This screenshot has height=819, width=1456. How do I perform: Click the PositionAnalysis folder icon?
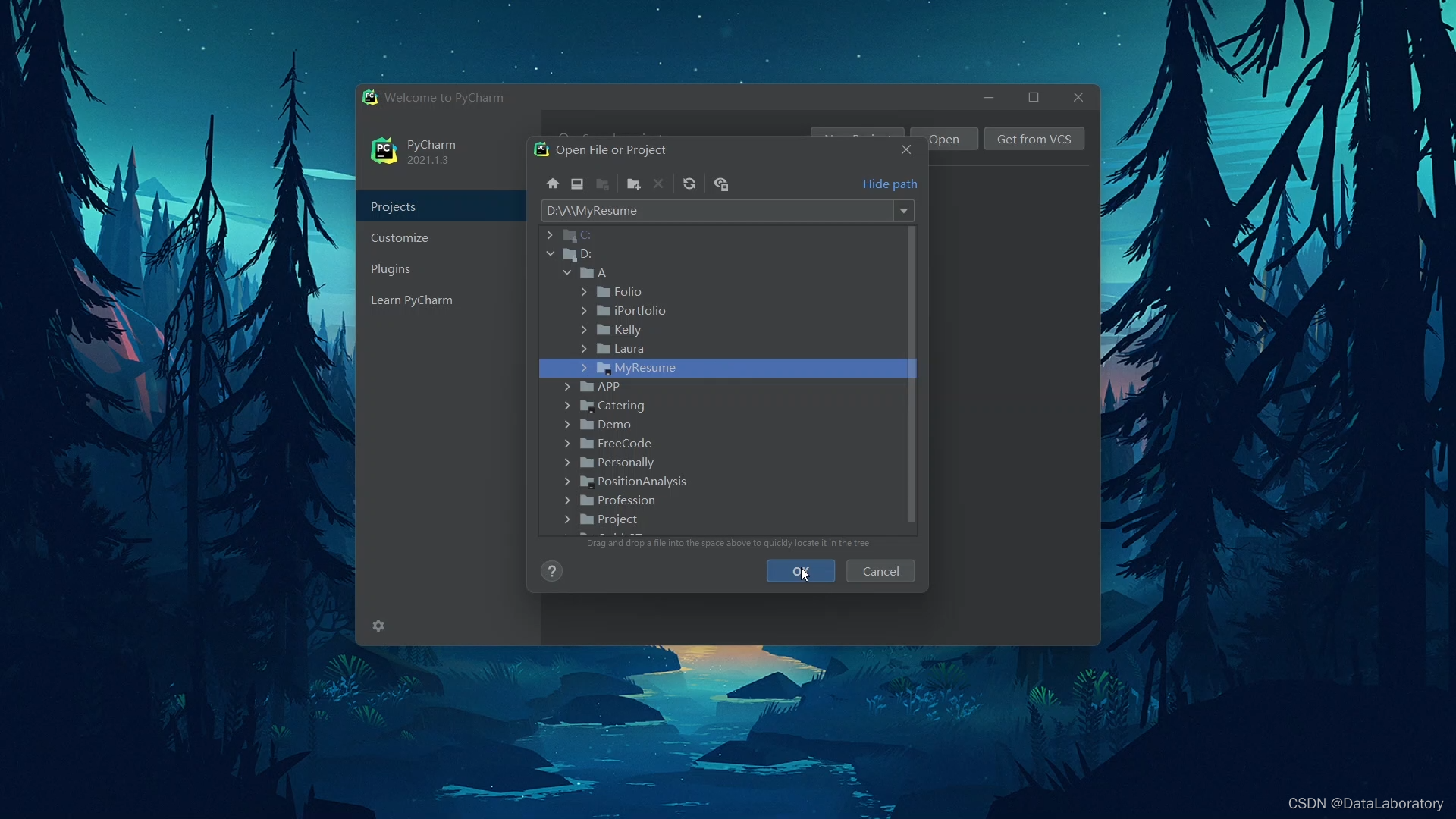tap(587, 482)
